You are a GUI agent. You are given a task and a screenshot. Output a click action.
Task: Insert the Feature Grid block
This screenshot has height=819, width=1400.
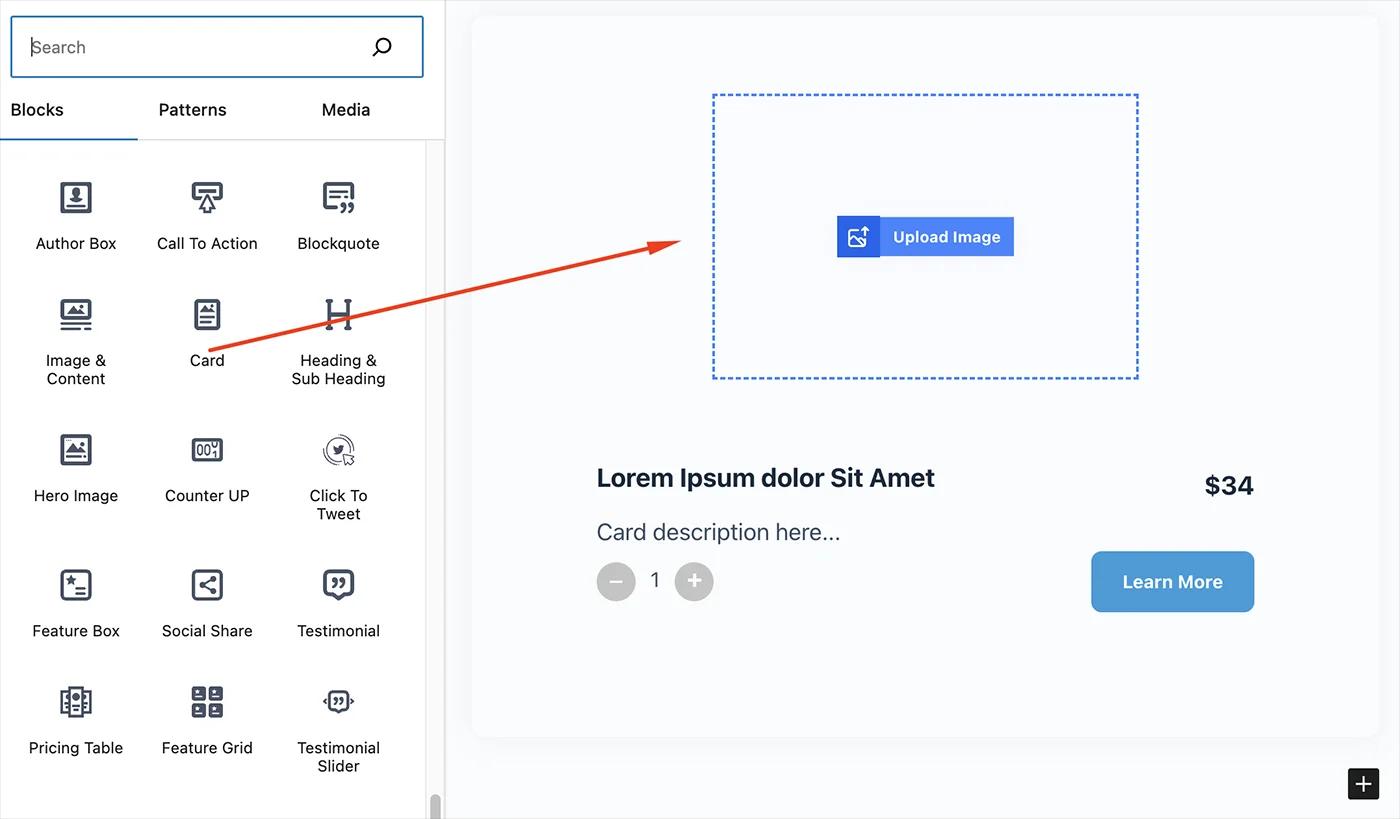click(x=207, y=717)
